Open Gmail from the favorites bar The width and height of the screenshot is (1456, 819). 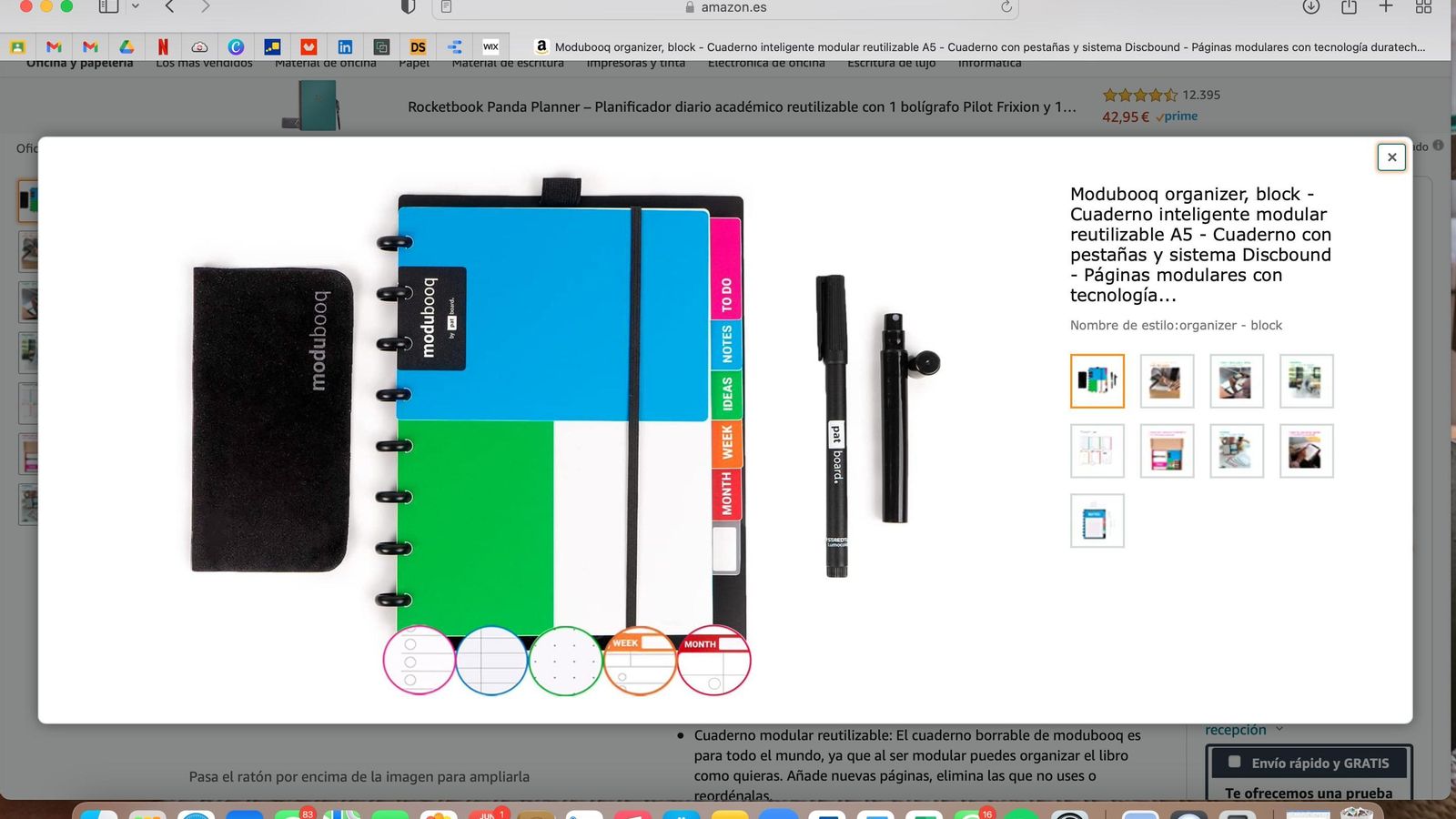54,46
